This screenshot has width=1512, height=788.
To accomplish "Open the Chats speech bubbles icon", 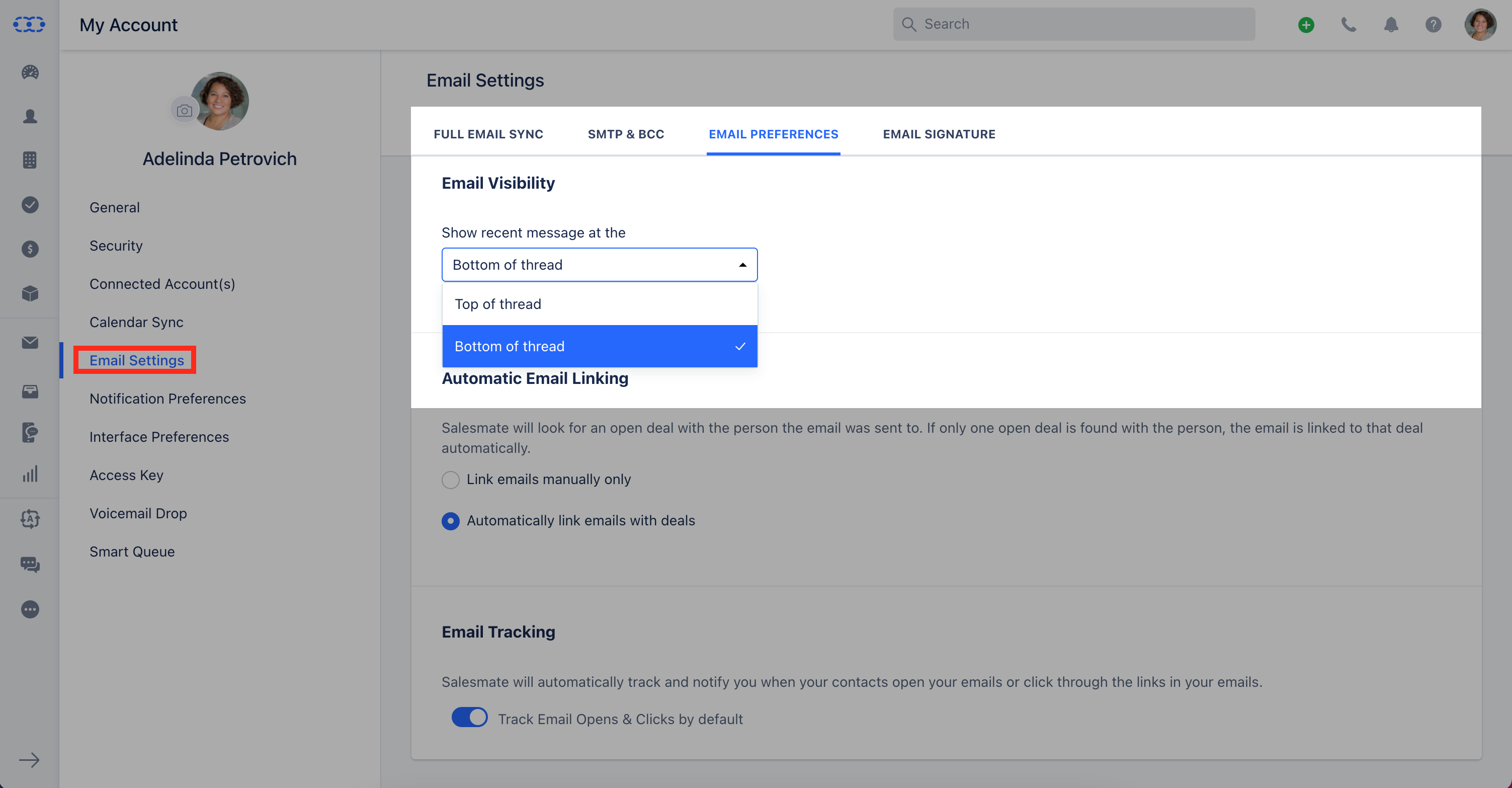I will coord(30,564).
